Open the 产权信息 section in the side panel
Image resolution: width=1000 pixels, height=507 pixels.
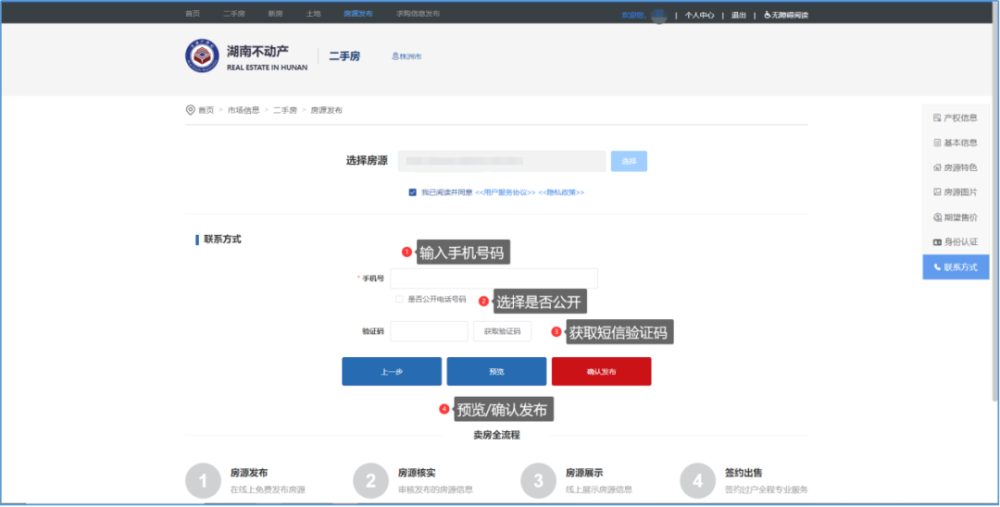pyautogui.click(x=955, y=118)
